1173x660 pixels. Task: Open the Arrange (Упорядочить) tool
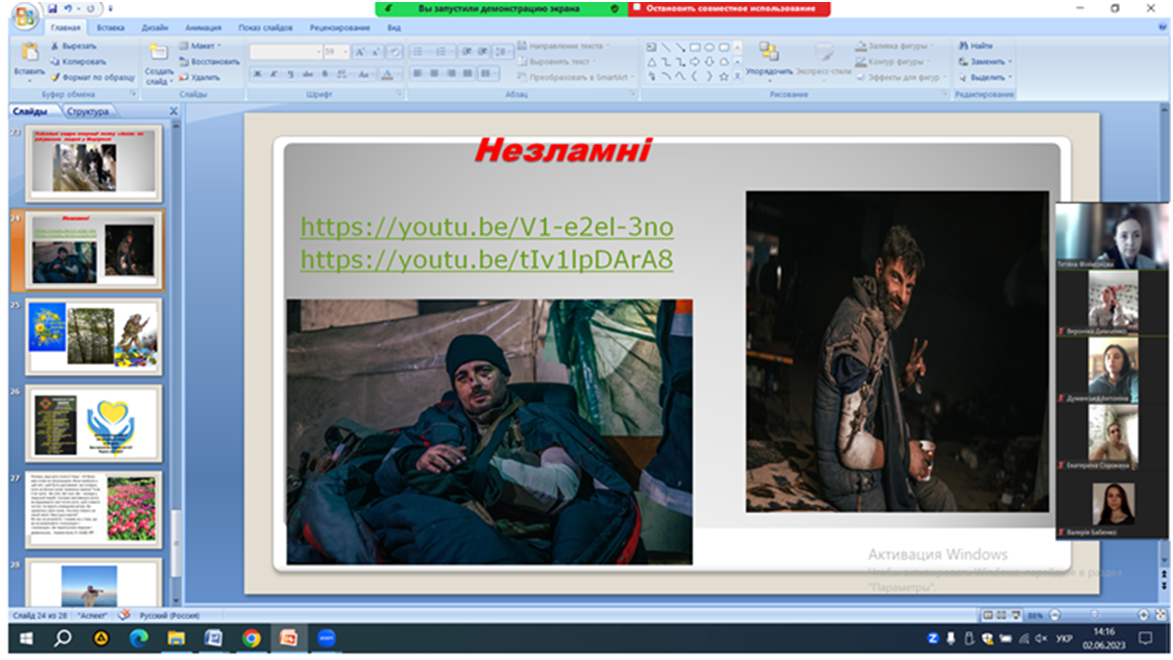pyautogui.click(x=769, y=58)
